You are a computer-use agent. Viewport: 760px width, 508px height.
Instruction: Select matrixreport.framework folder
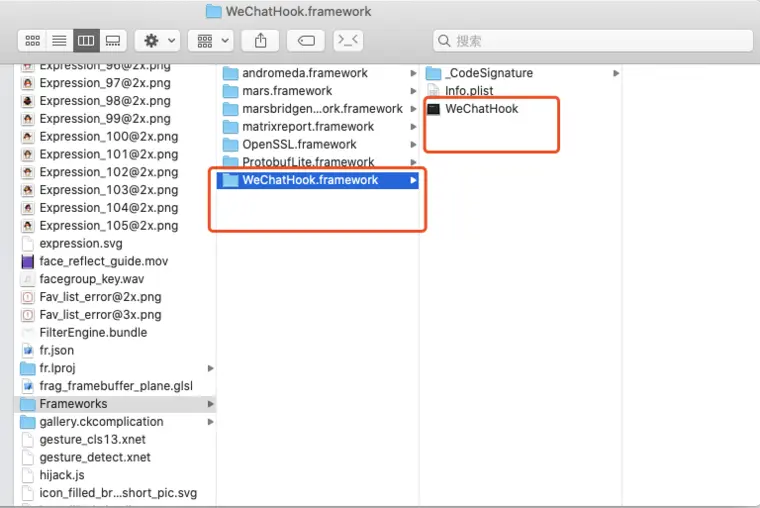pos(317,127)
